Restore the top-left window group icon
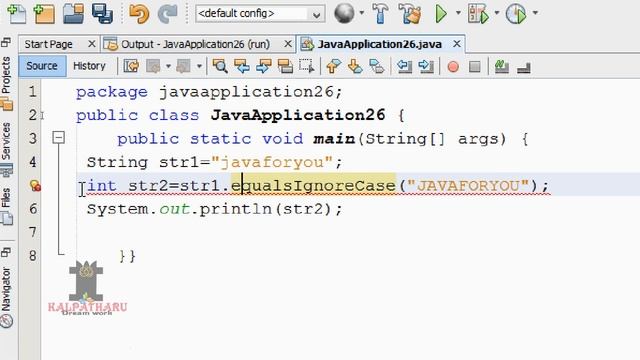640x360 pixels. pyautogui.click(x=6, y=42)
